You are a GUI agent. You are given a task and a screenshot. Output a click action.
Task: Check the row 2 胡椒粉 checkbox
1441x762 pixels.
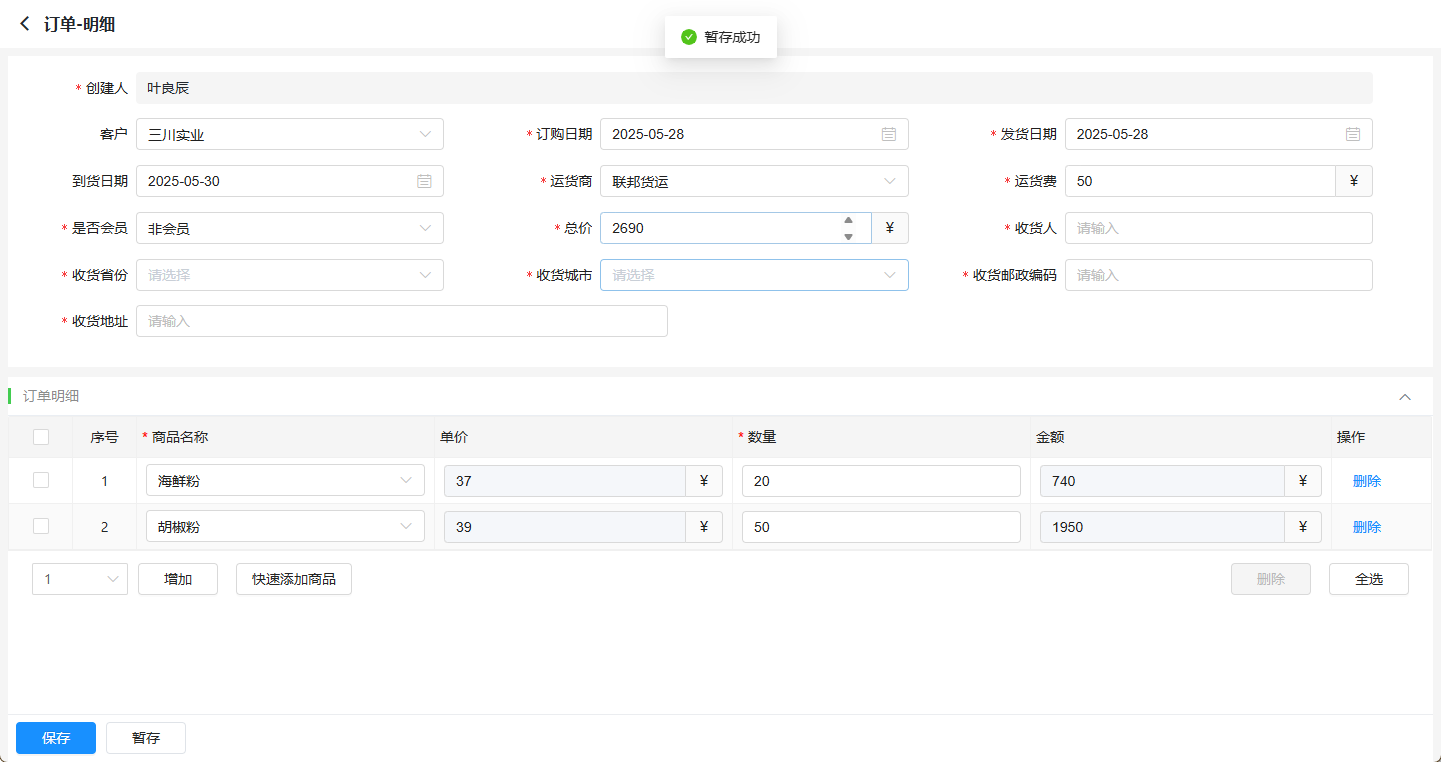[41, 527]
